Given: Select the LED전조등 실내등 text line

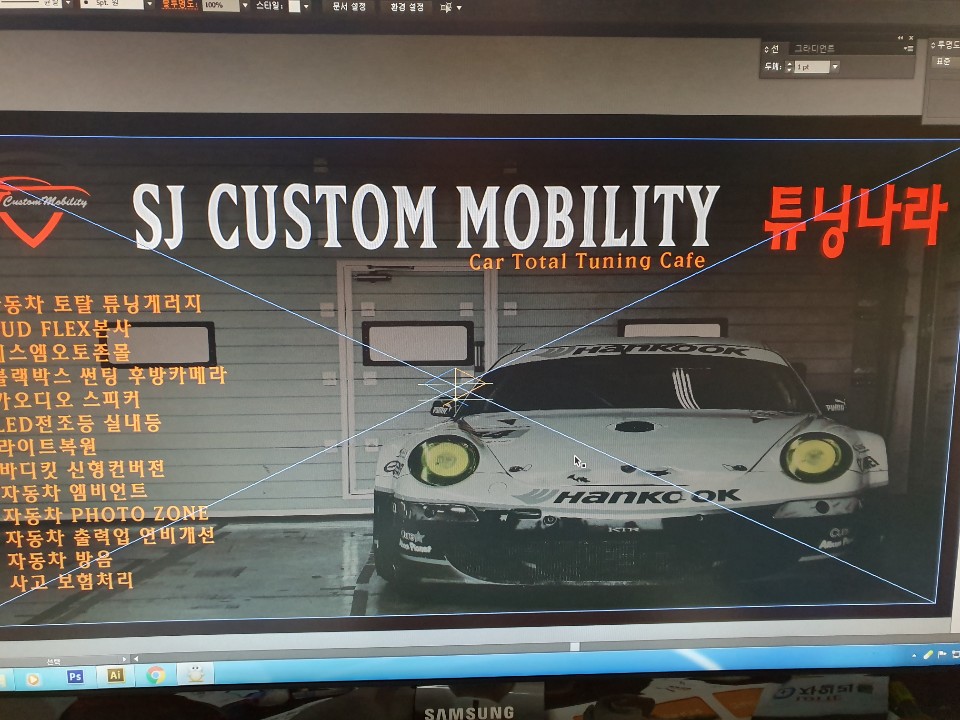Looking at the screenshot, I should (81, 423).
